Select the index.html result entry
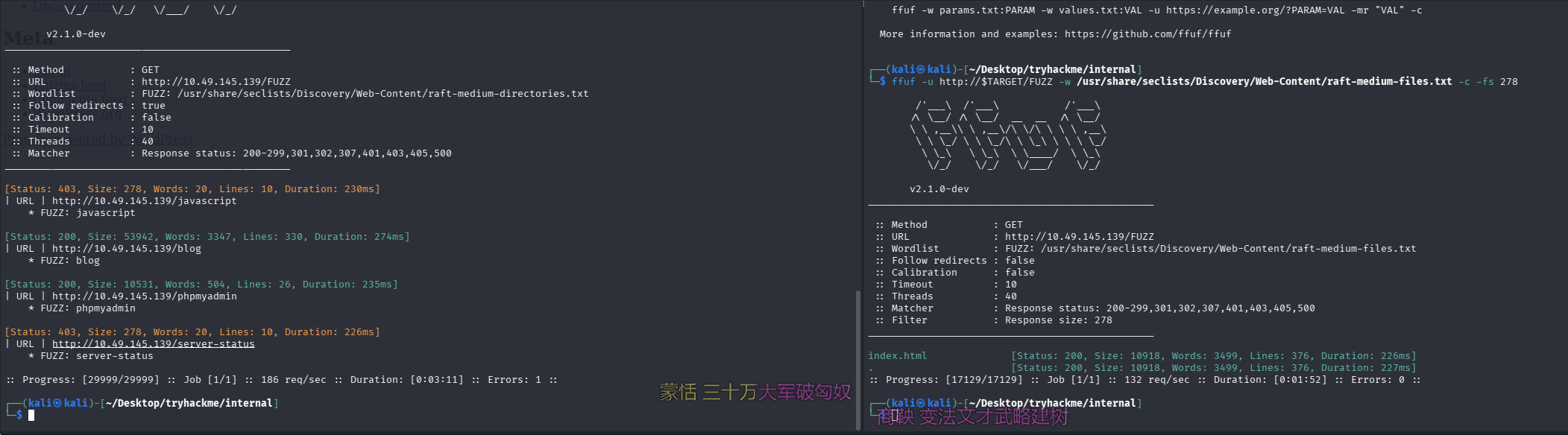Screen dimensions: 1568x435 (897, 355)
